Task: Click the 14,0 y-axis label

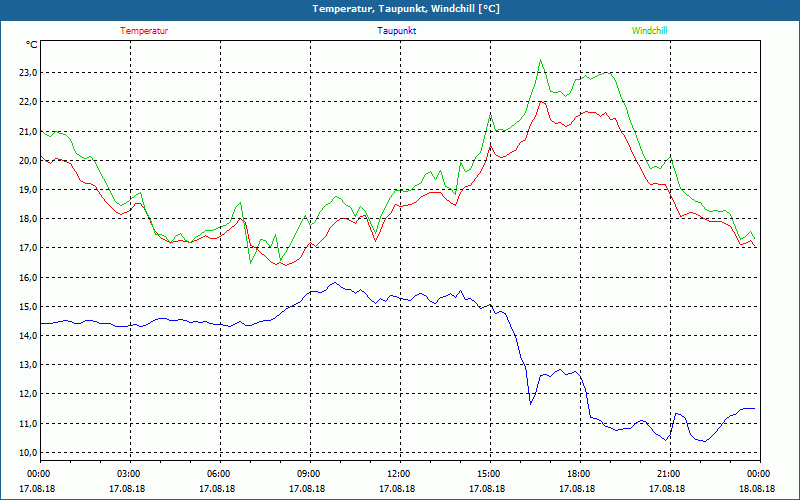Action: click(29, 336)
